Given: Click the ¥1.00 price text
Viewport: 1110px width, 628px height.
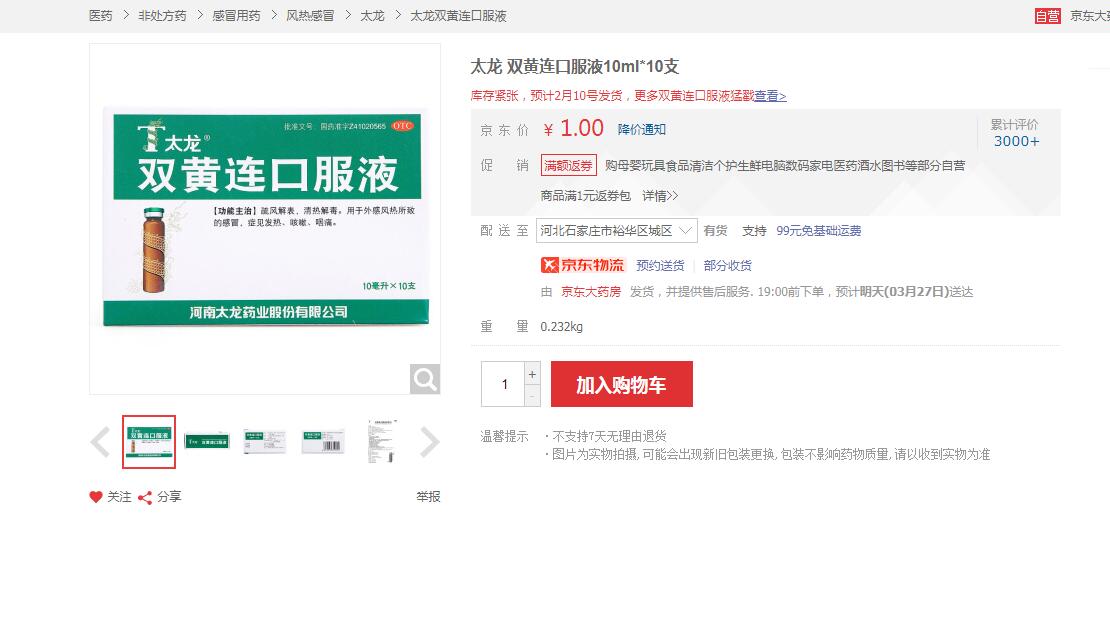Looking at the screenshot, I should coord(574,128).
